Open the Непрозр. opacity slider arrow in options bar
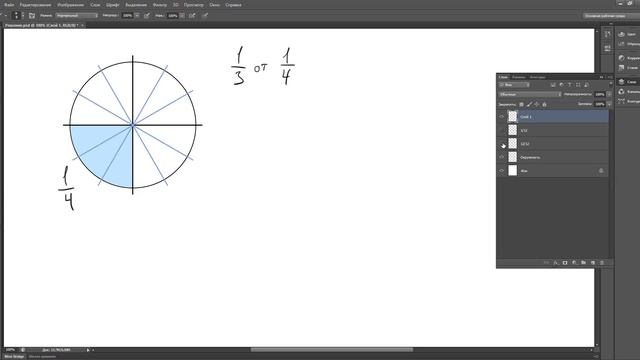640x360 pixels. point(137,16)
